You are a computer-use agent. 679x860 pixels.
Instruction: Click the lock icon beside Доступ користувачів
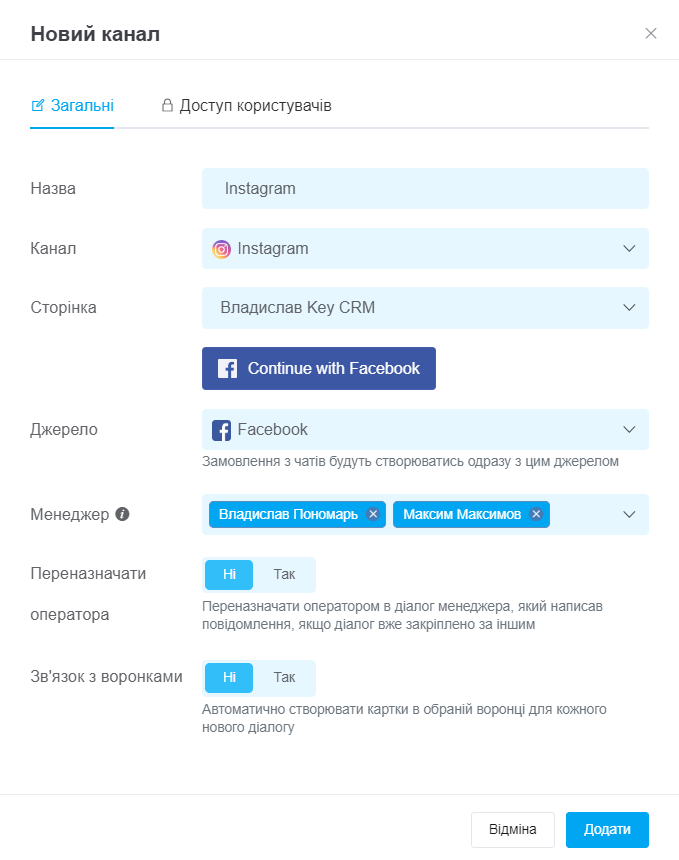167,105
